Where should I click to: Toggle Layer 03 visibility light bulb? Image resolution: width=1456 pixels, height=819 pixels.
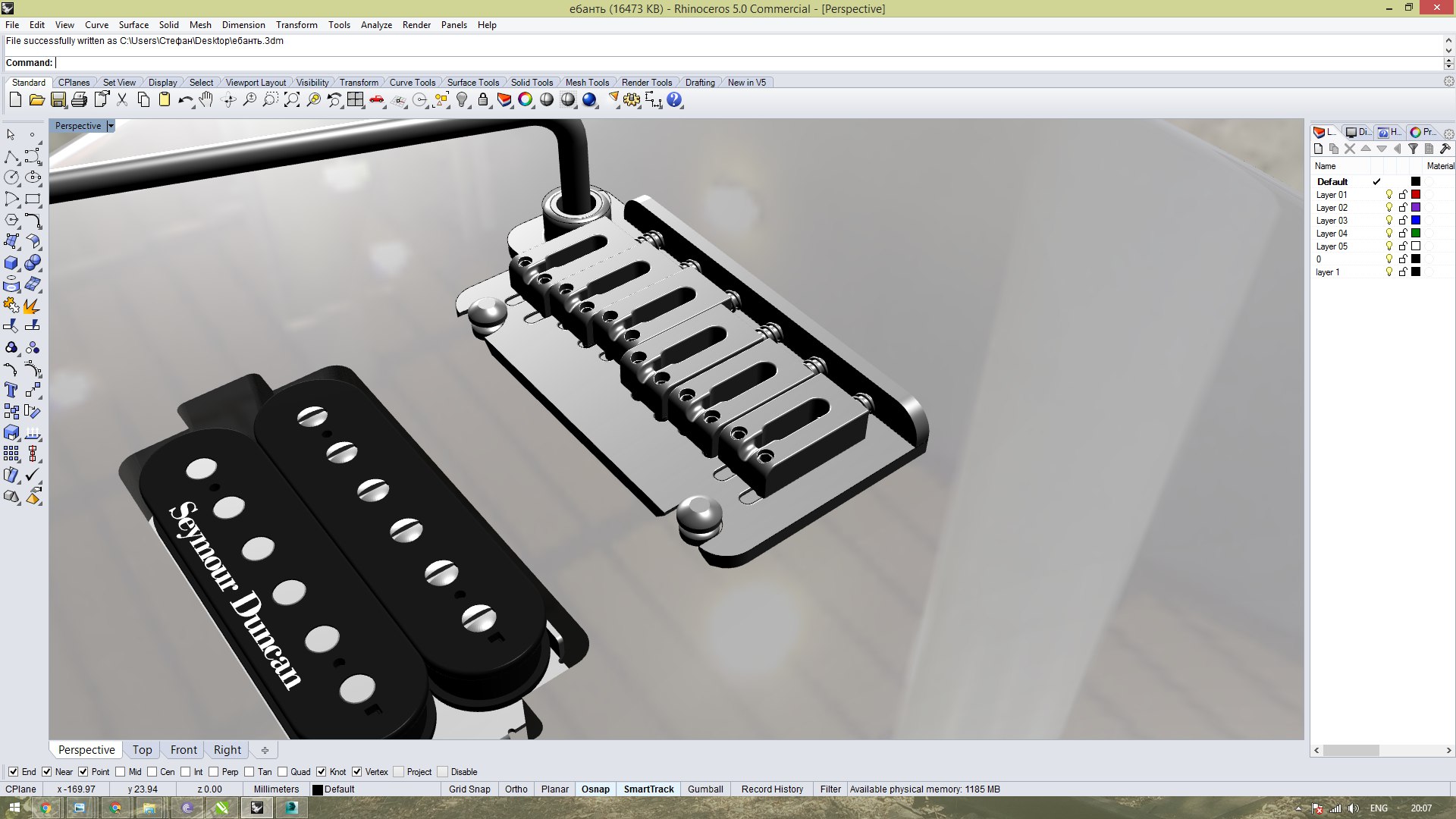(x=1389, y=221)
